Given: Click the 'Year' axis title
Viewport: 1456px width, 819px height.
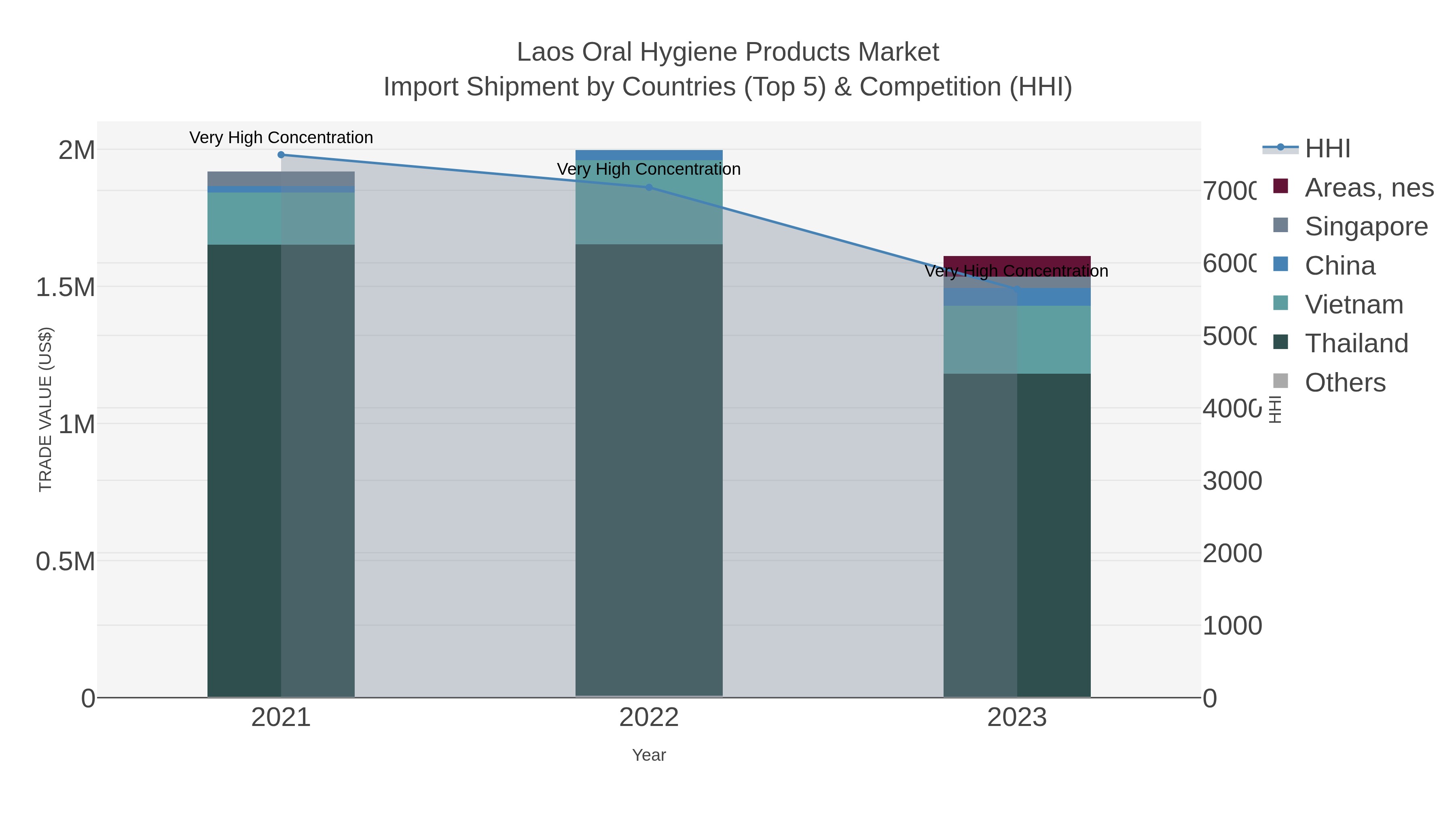Looking at the screenshot, I should pyautogui.click(x=649, y=755).
